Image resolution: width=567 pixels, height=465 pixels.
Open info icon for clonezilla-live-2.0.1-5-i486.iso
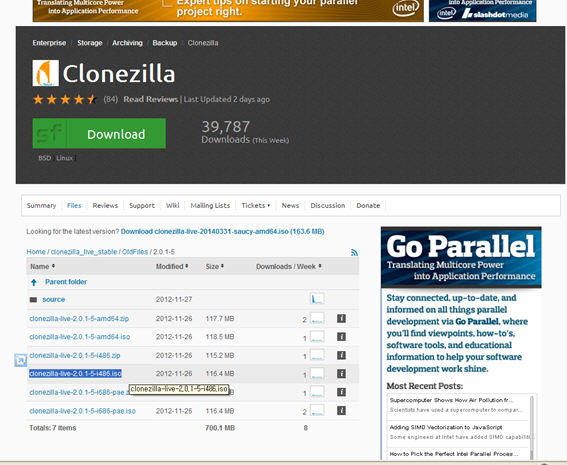pyautogui.click(x=341, y=374)
